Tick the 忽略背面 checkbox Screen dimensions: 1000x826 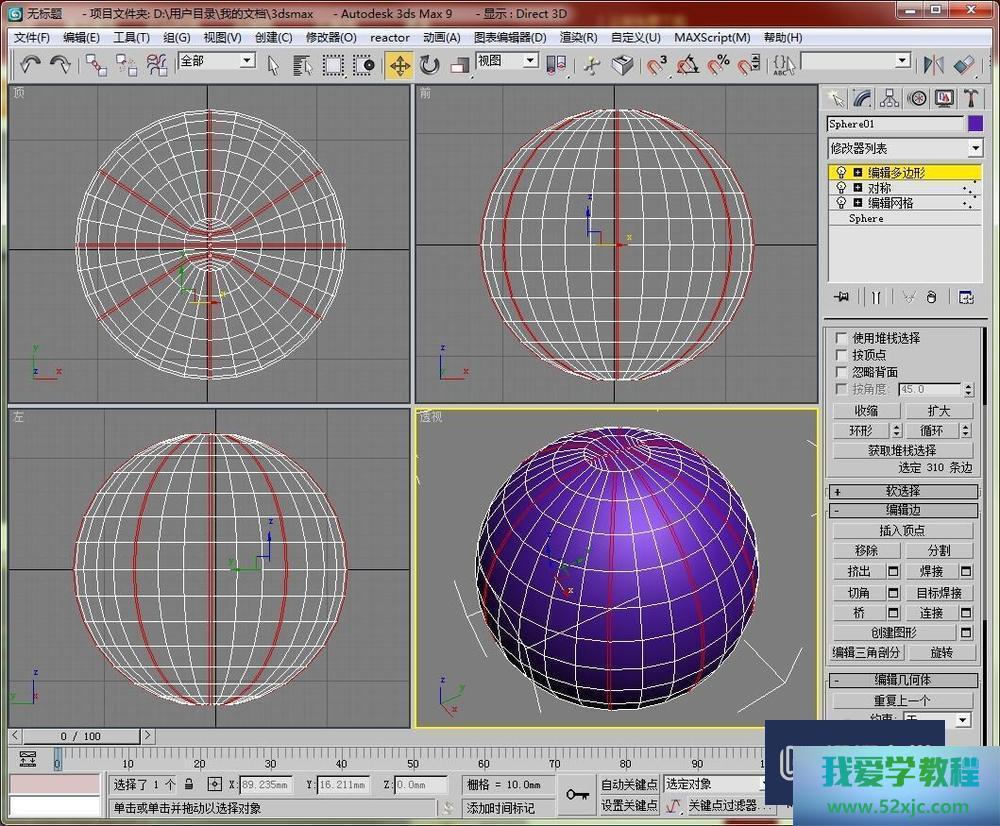[841, 372]
